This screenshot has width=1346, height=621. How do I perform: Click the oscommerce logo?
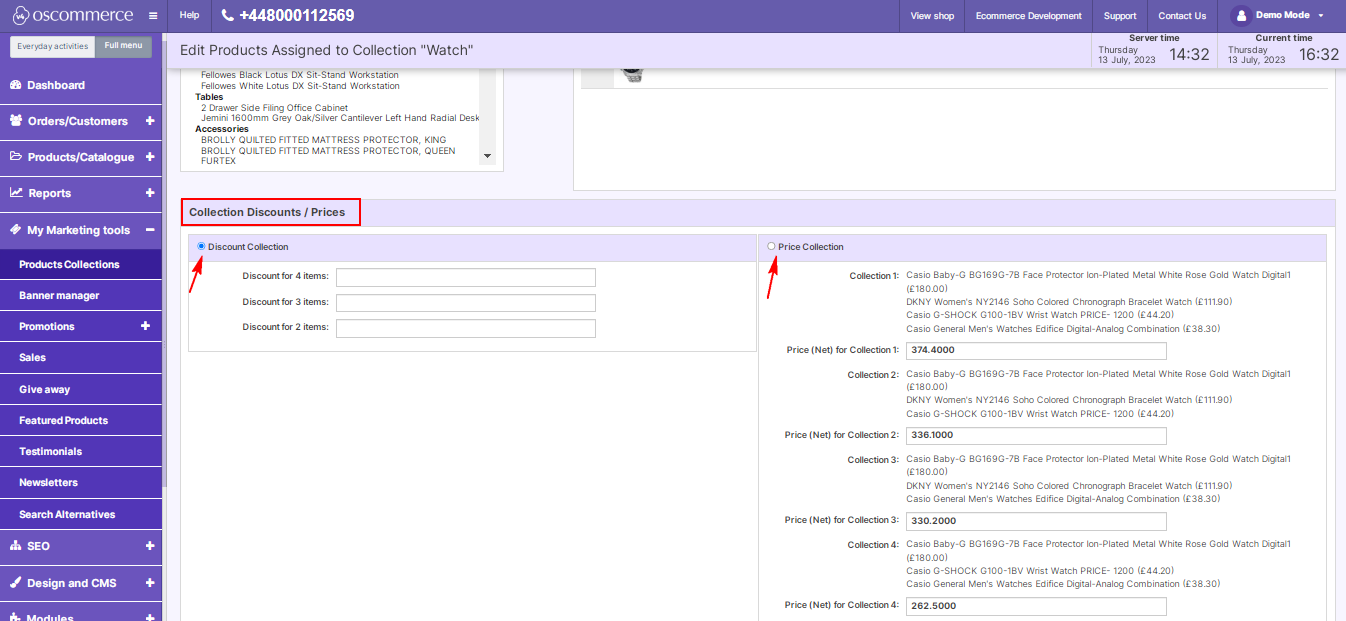tap(71, 15)
